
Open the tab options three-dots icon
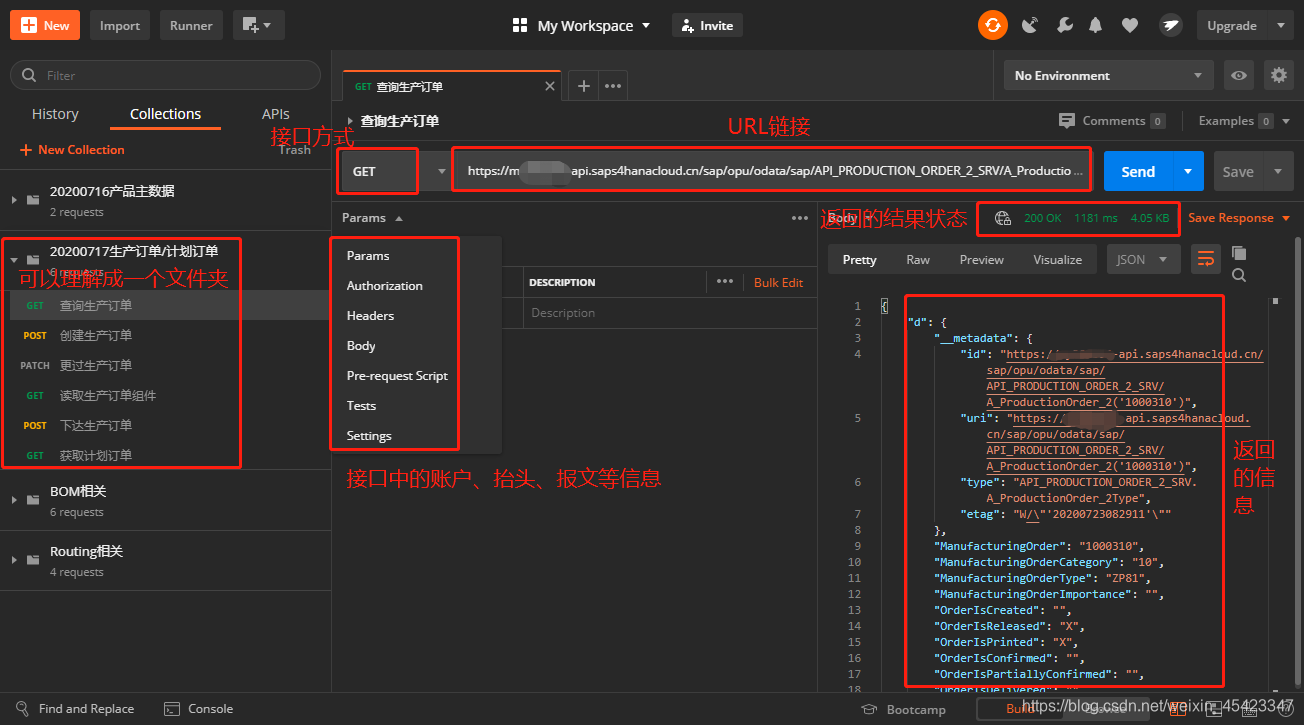click(613, 86)
